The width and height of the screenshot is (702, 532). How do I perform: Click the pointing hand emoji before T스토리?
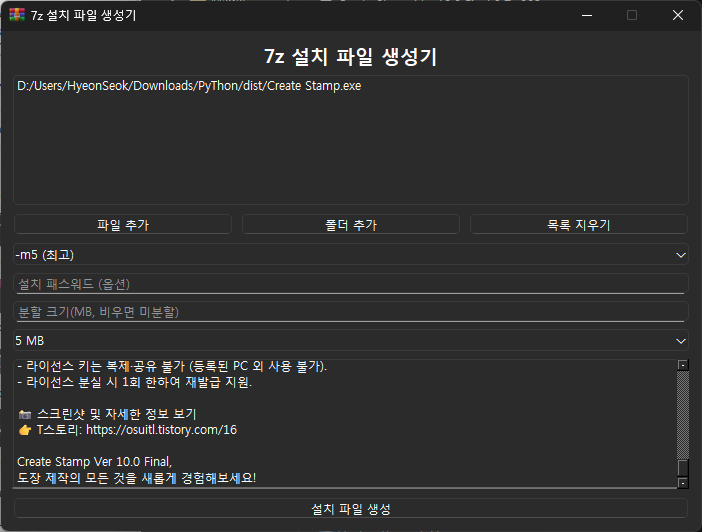coord(25,430)
